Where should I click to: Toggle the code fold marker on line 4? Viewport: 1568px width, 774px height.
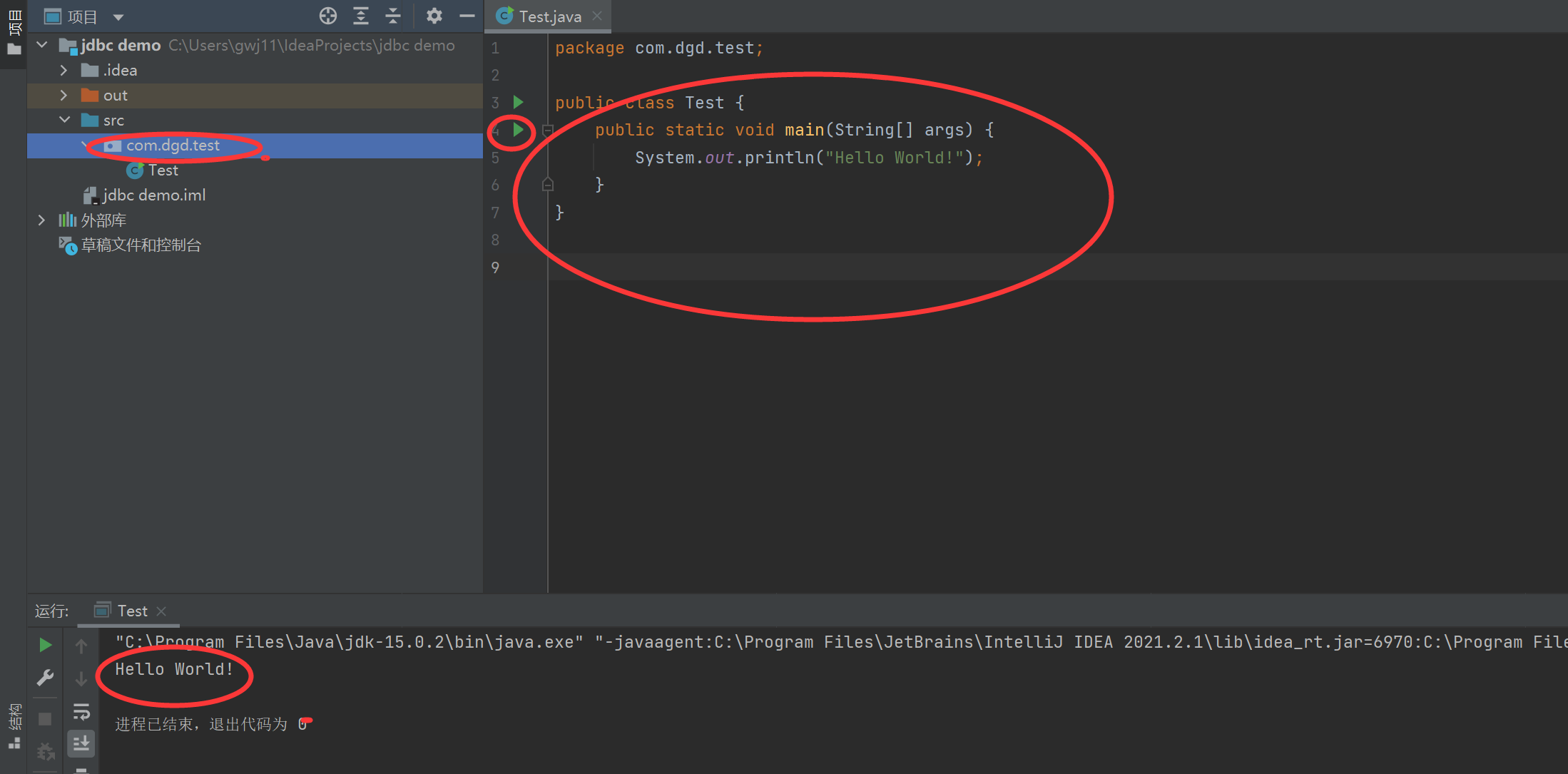(x=548, y=130)
